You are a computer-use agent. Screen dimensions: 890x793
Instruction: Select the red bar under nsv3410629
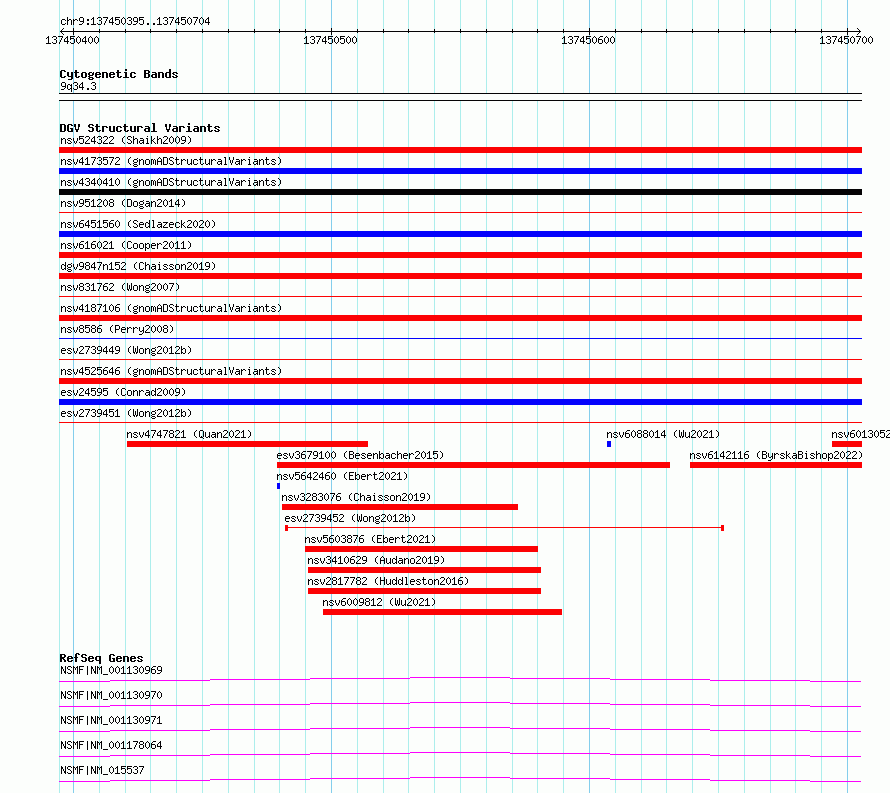[425, 570]
